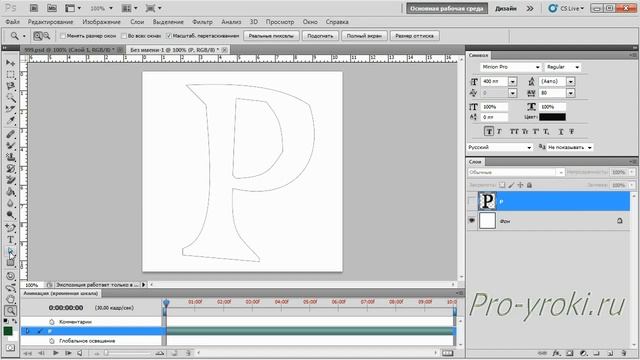Select the Rectangular Marquee tool
Viewport: 640px width, 360px height.
tap(11, 75)
